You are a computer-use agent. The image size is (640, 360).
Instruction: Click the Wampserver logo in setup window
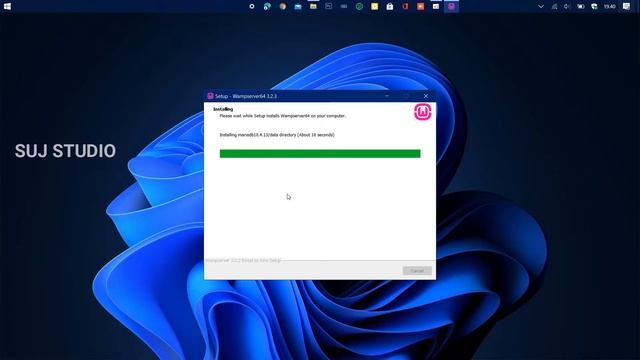(423, 112)
